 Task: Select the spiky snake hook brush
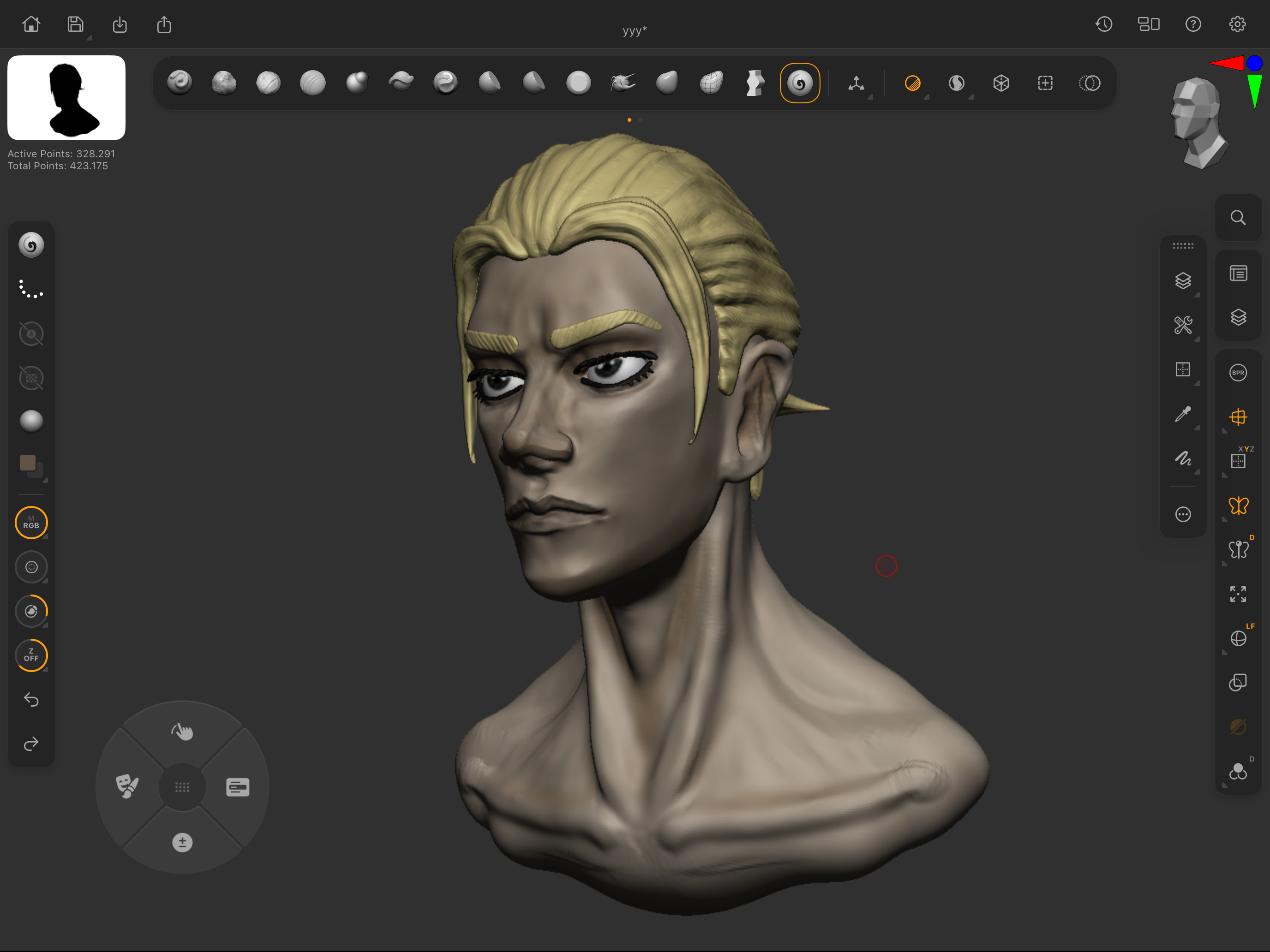pyautogui.click(x=623, y=83)
